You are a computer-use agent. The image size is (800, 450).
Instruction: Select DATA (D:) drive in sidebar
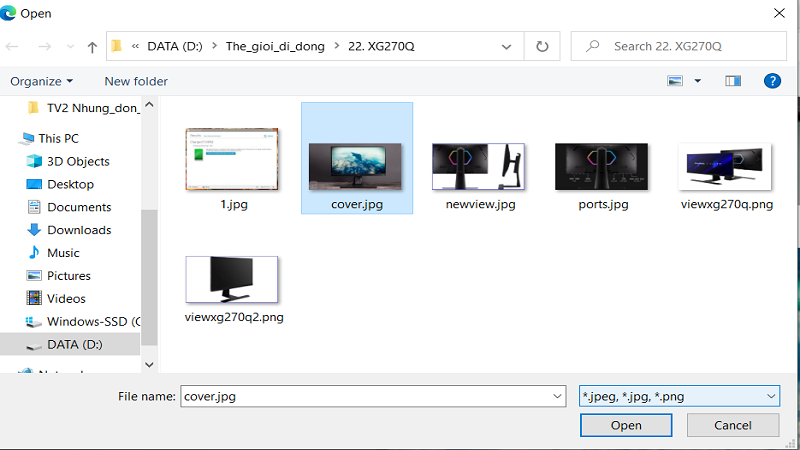(x=70, y=344)
